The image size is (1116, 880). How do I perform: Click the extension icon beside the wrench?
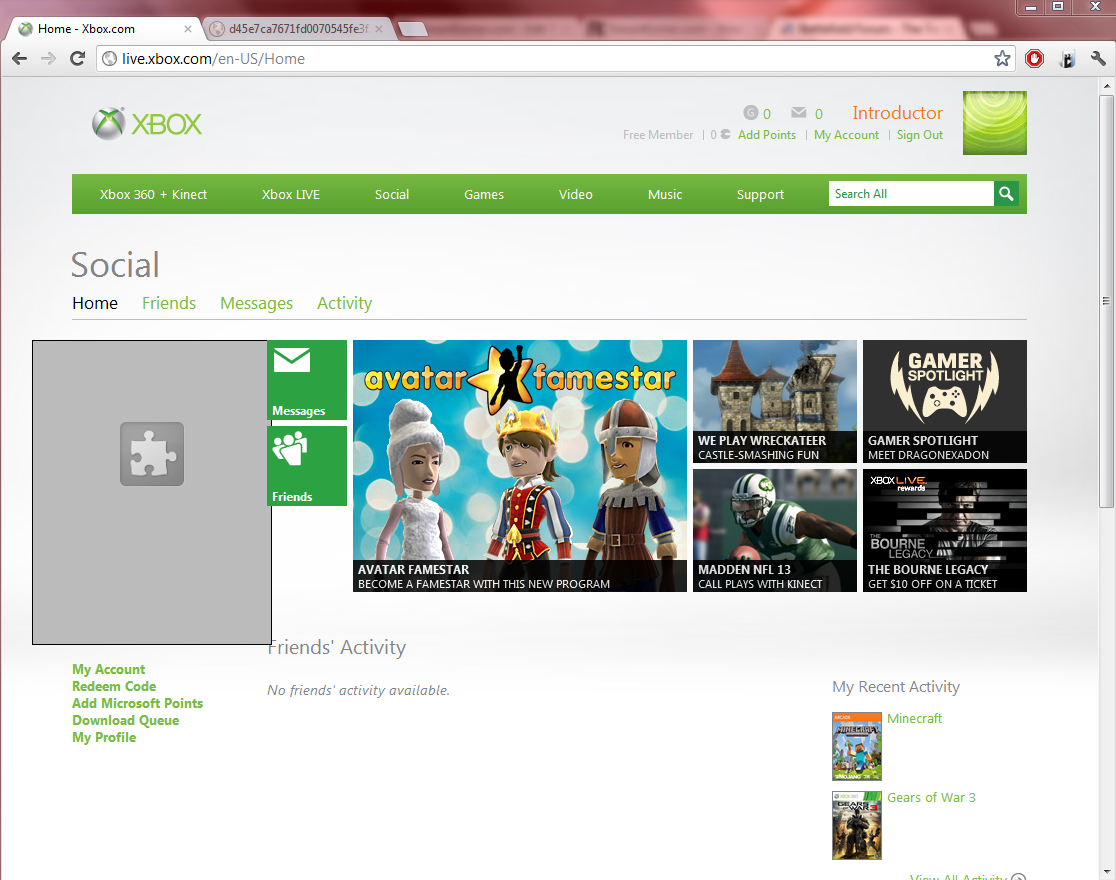[1067, 58]
